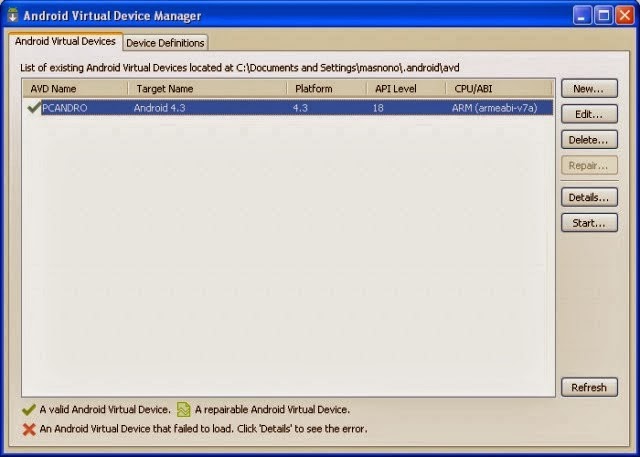The height and width of the screenshot is (457, 640).
Task: Click the 'A valid Android Virtual Device.' text
Action: click(x=105, y=410)
